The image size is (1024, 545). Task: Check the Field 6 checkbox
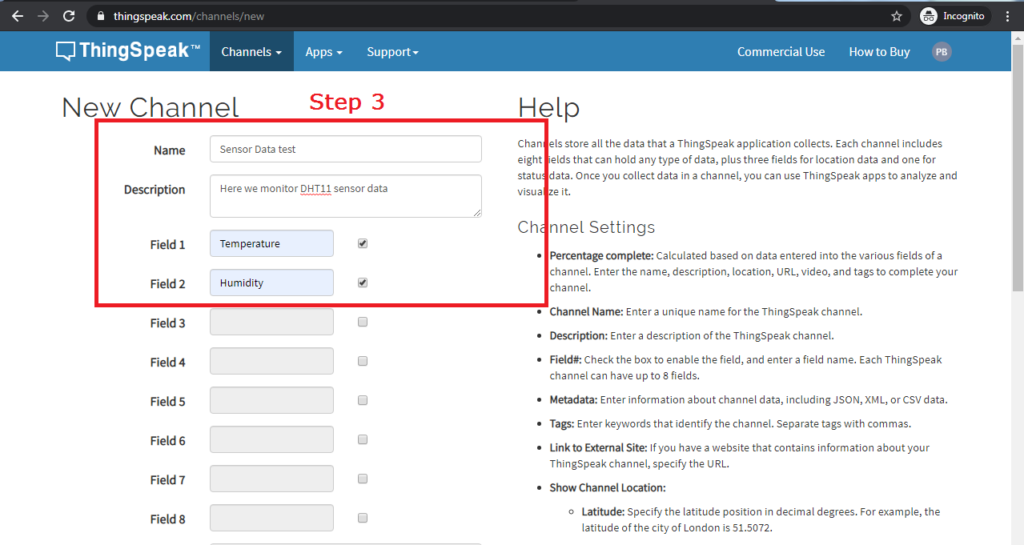[x=362, y=439]
